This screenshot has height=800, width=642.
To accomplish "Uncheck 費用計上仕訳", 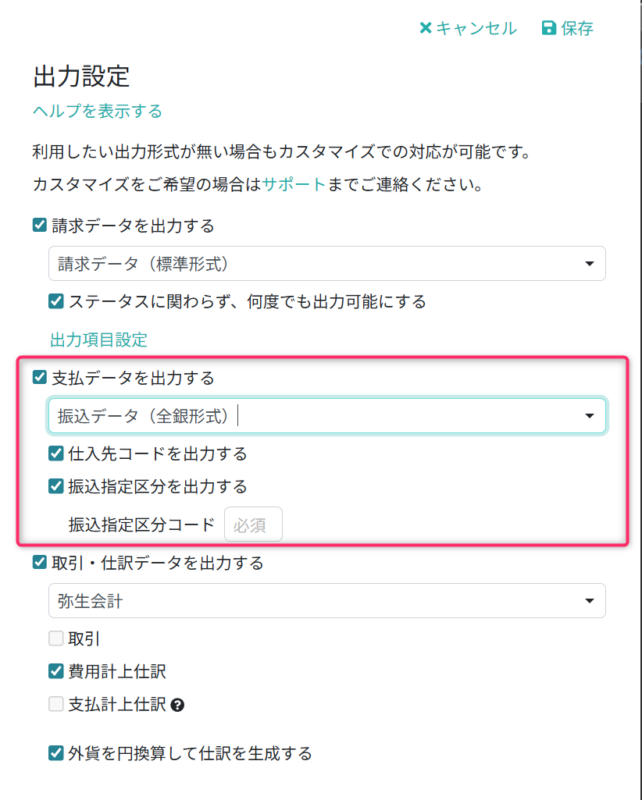I will [x=54, y=673].
